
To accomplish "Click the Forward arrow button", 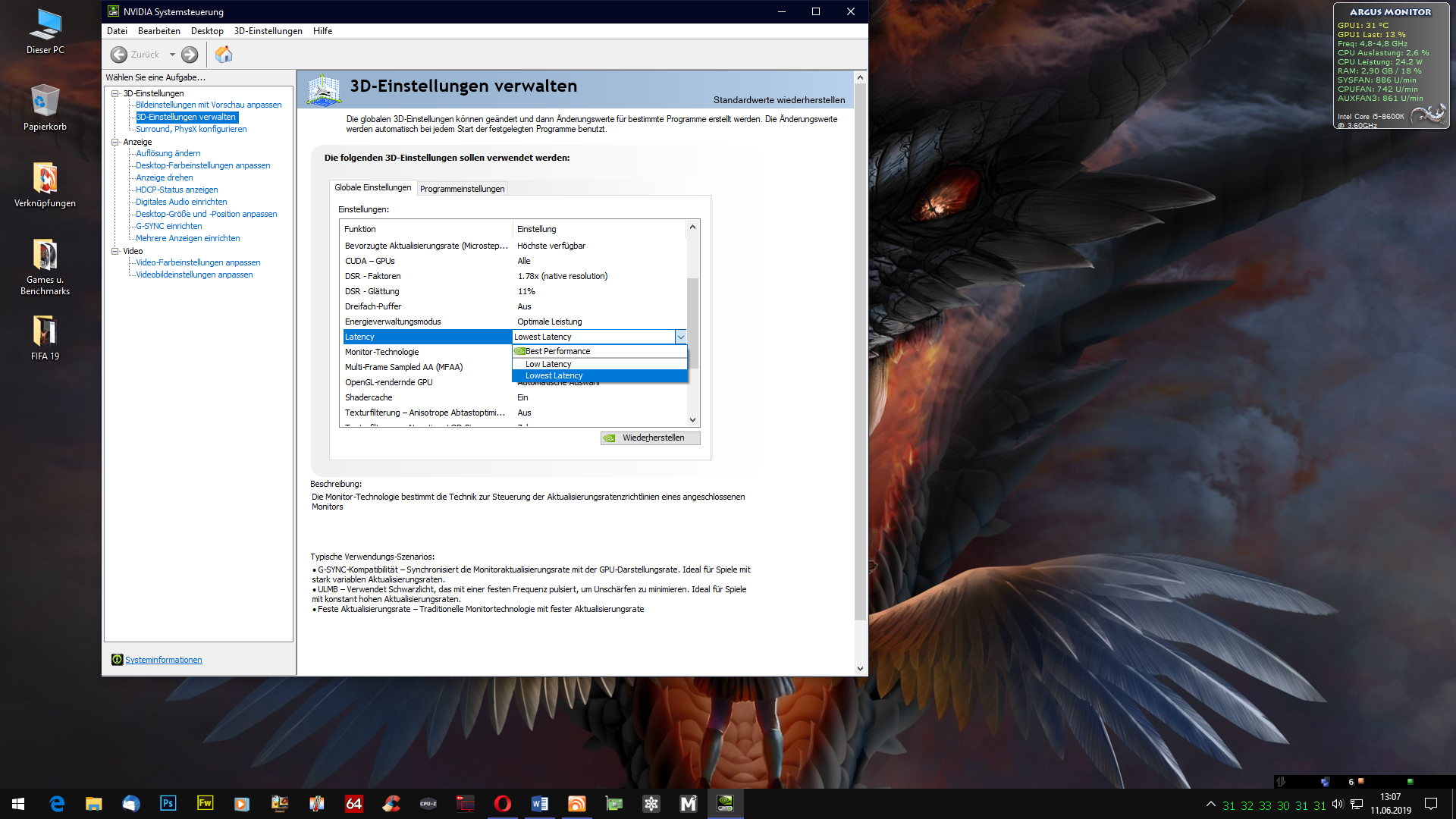I will tap(190, 55).
